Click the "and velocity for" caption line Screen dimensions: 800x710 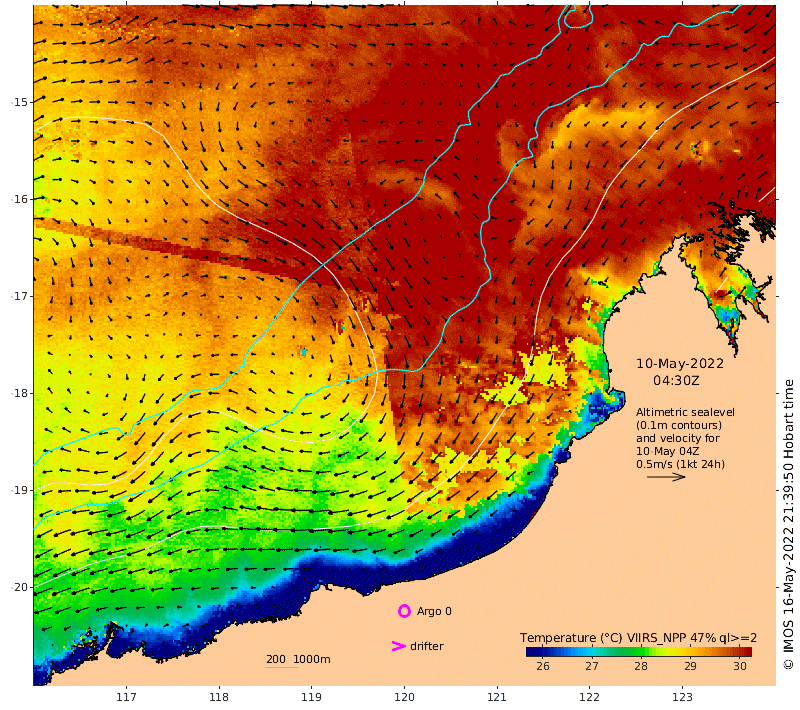pyautogui.click(x=678, y=438)
